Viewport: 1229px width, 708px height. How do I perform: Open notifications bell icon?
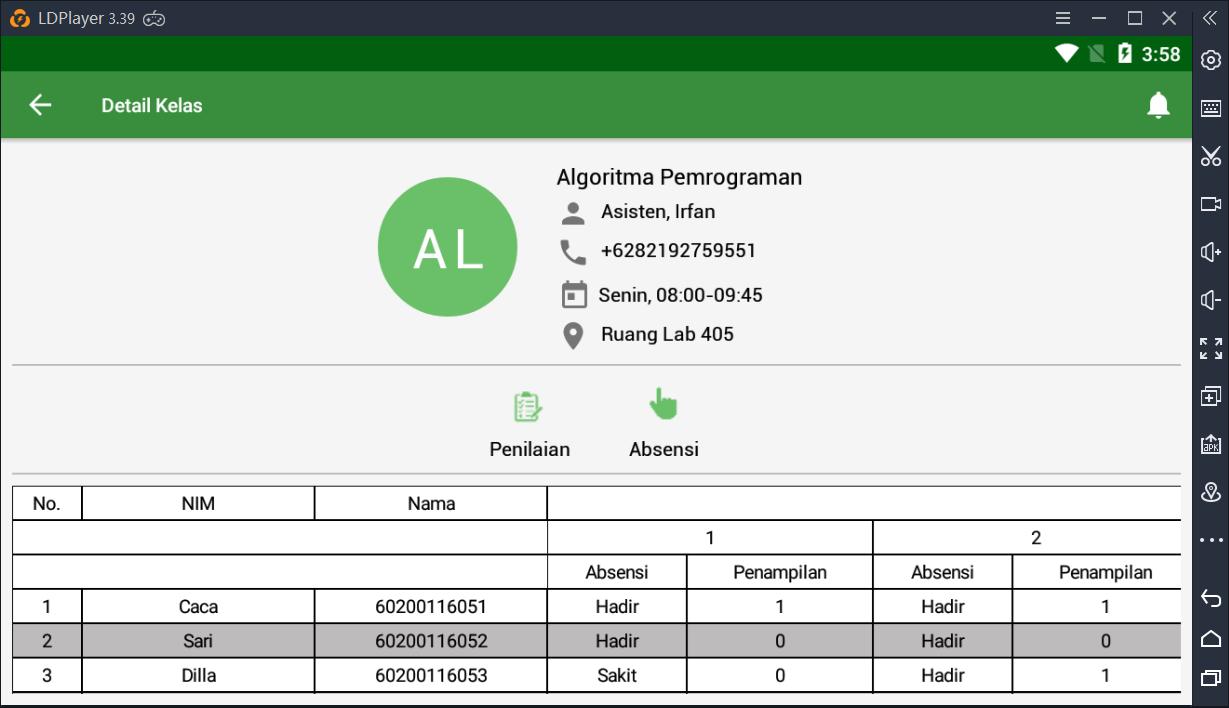pyautogui.click(x=1158, y=105)
